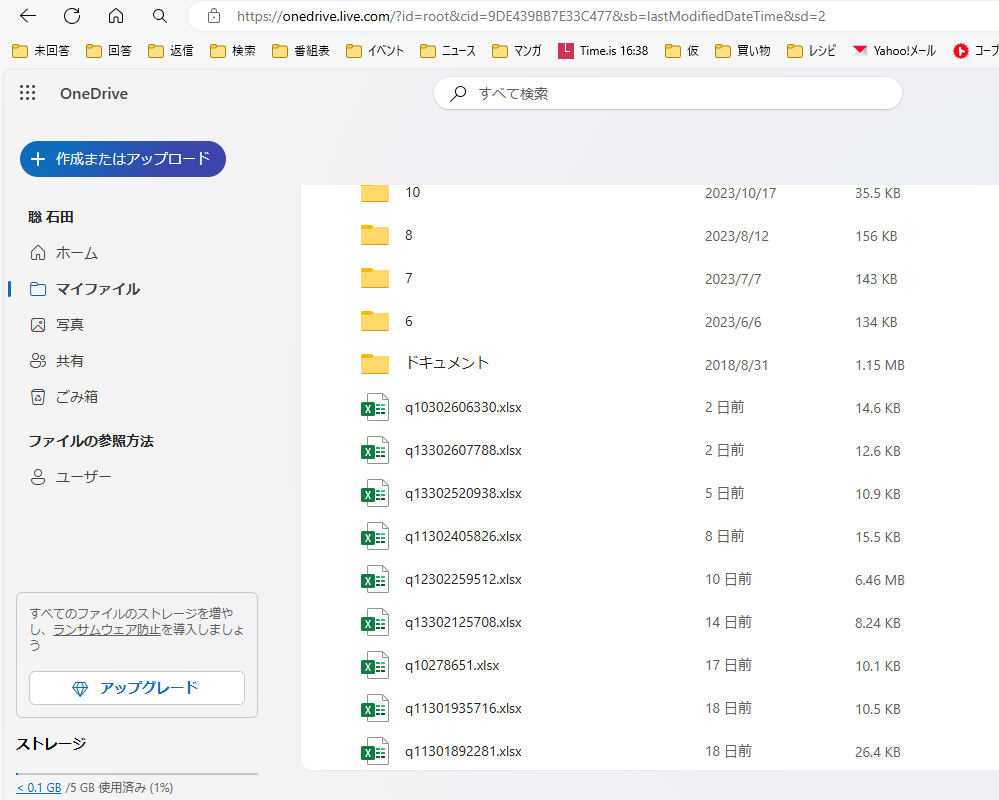The width and height of the screenshot is (999, 800).
Task: Click Excel icon of q13302520938.xlsx
Action: tap(375, 494)
